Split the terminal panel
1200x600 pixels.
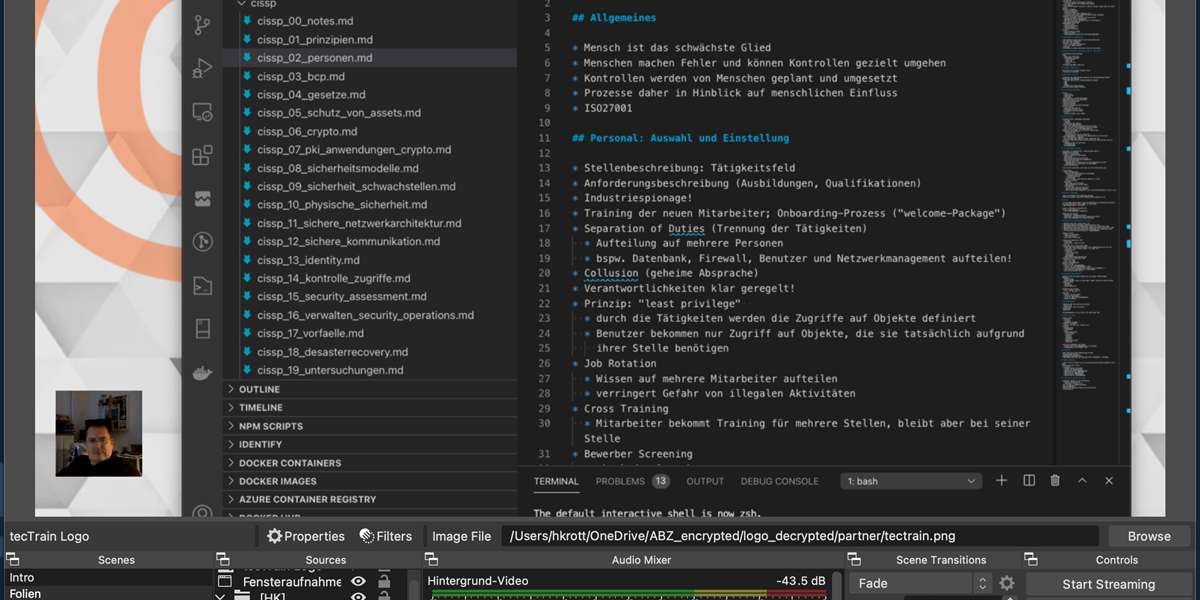coord(1029,481)
